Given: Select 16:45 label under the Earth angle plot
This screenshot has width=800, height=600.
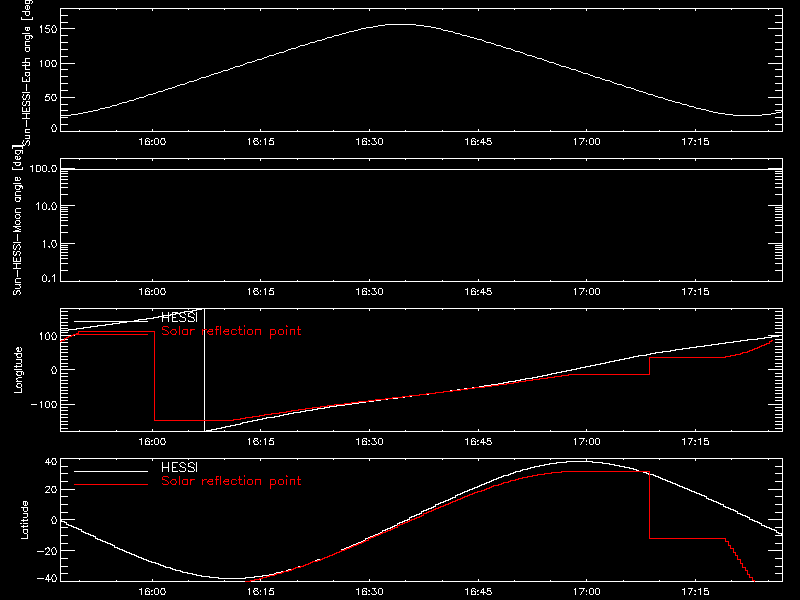Looking at the screenshot, I should click(x=478, y=141).
